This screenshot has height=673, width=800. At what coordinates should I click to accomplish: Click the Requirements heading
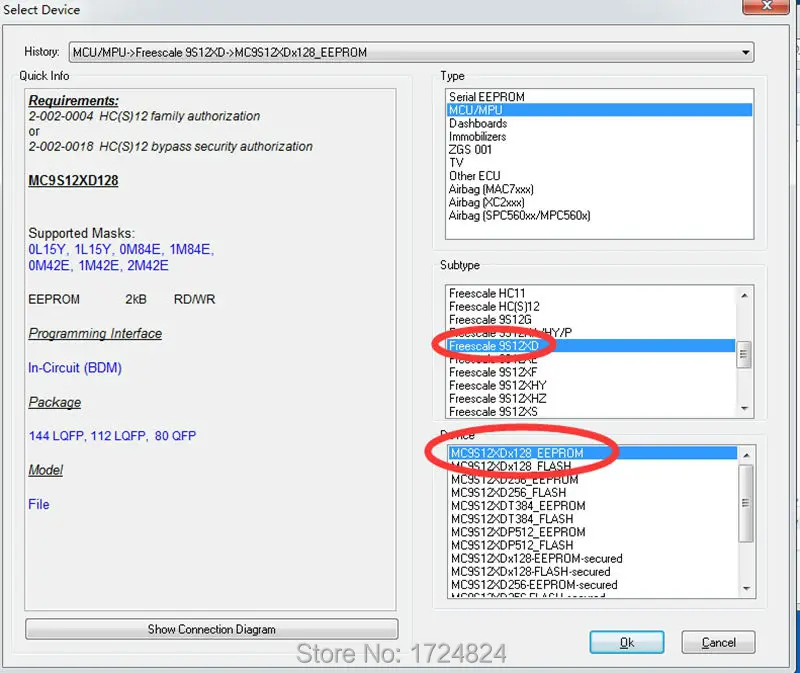click(73, 101)
